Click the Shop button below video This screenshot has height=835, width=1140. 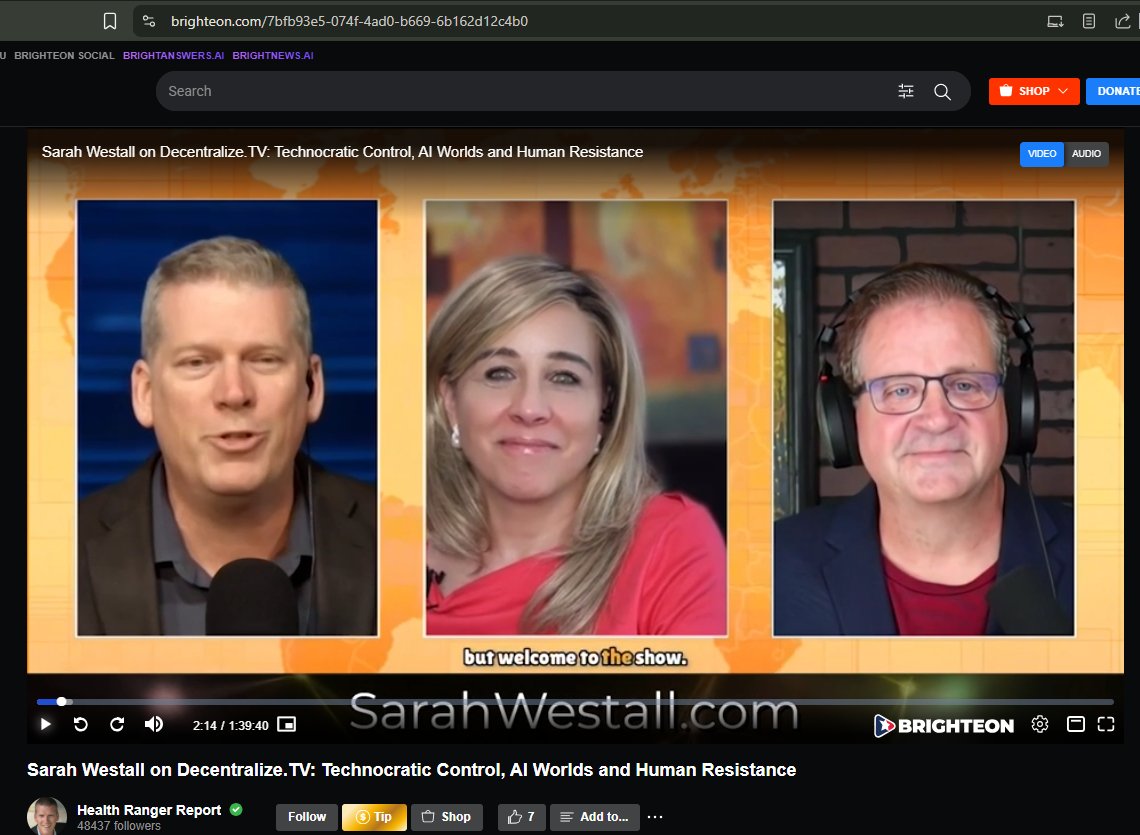446,817
